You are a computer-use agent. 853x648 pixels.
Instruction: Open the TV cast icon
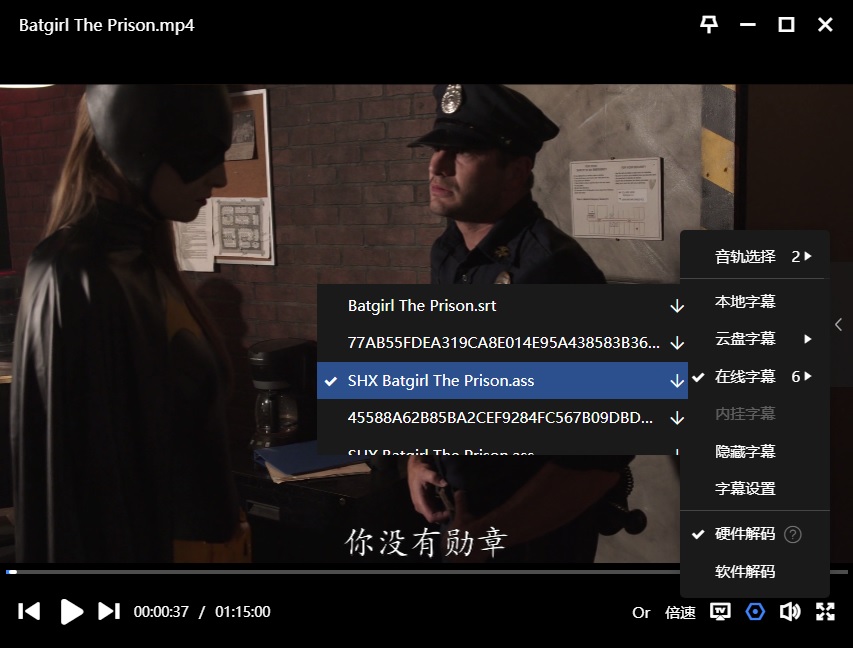(x=720, y=612)
